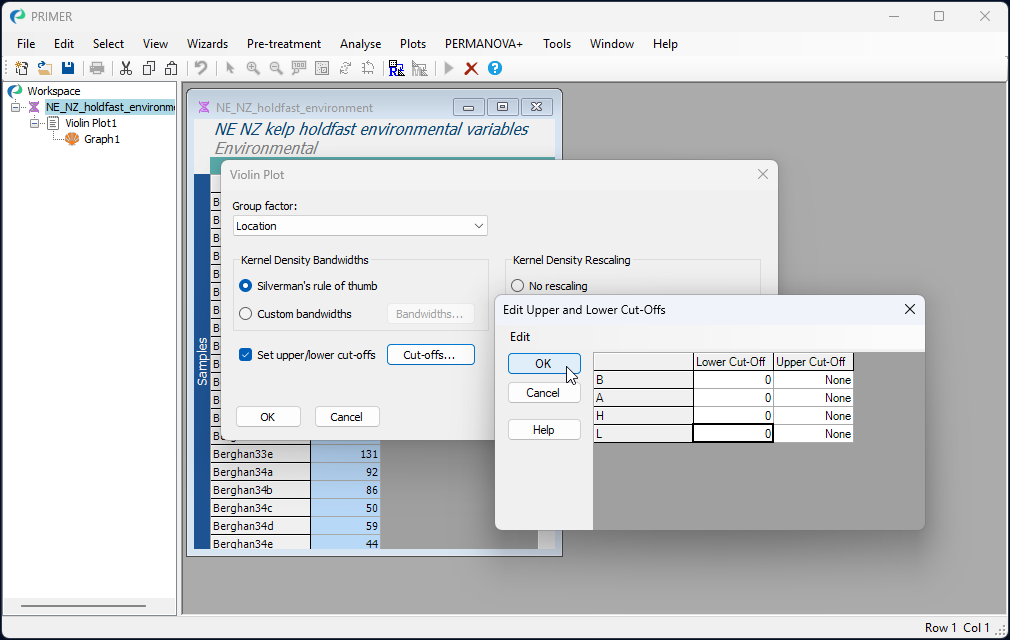
Task: Click the Upper Cut-Off cell for row B
Action: pyautogui.click(x=813, y=380)
